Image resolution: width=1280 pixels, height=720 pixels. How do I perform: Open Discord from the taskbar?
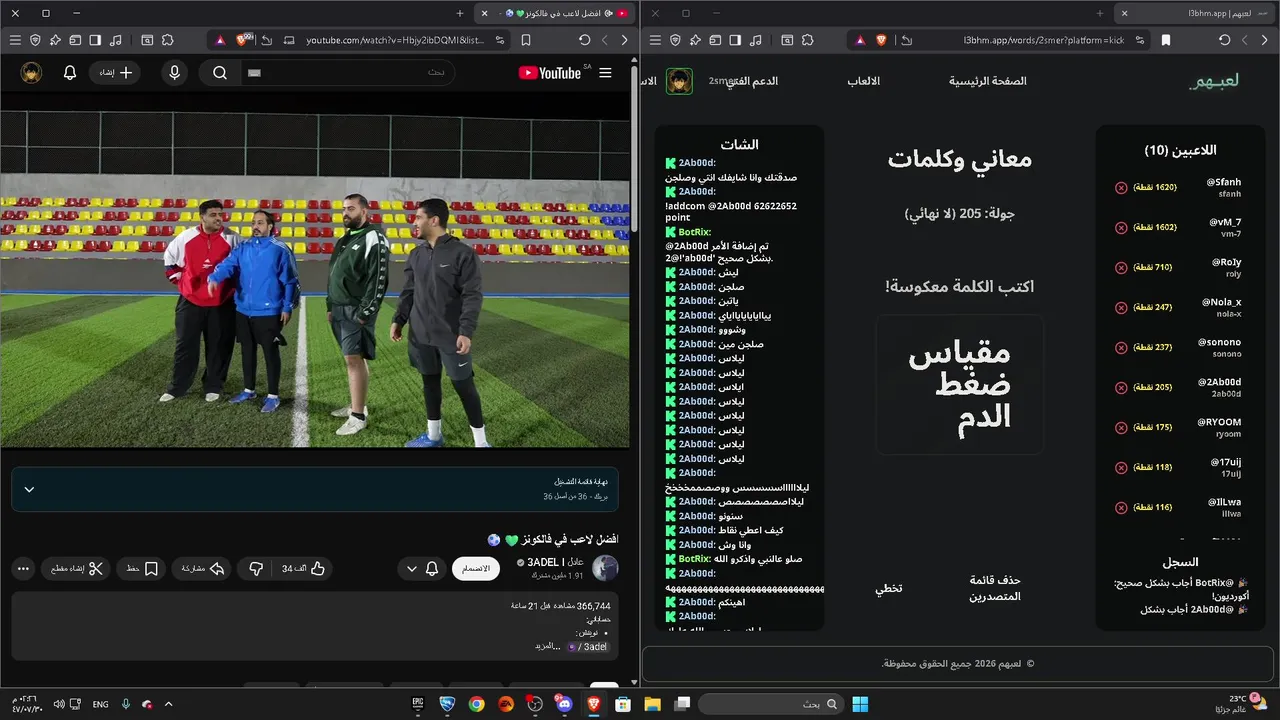pos(565,704)
